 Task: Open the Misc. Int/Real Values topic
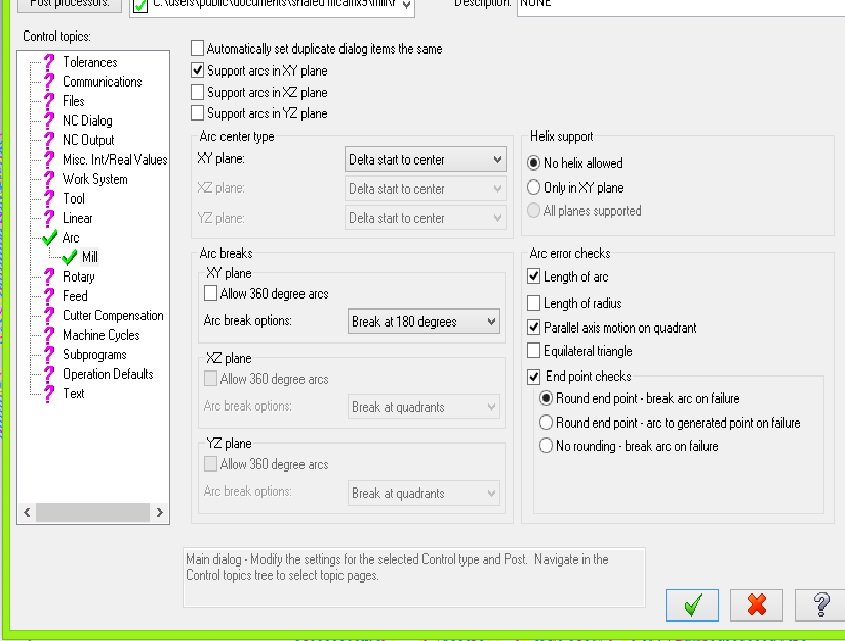pyautogui.click(x=115, y=160)
